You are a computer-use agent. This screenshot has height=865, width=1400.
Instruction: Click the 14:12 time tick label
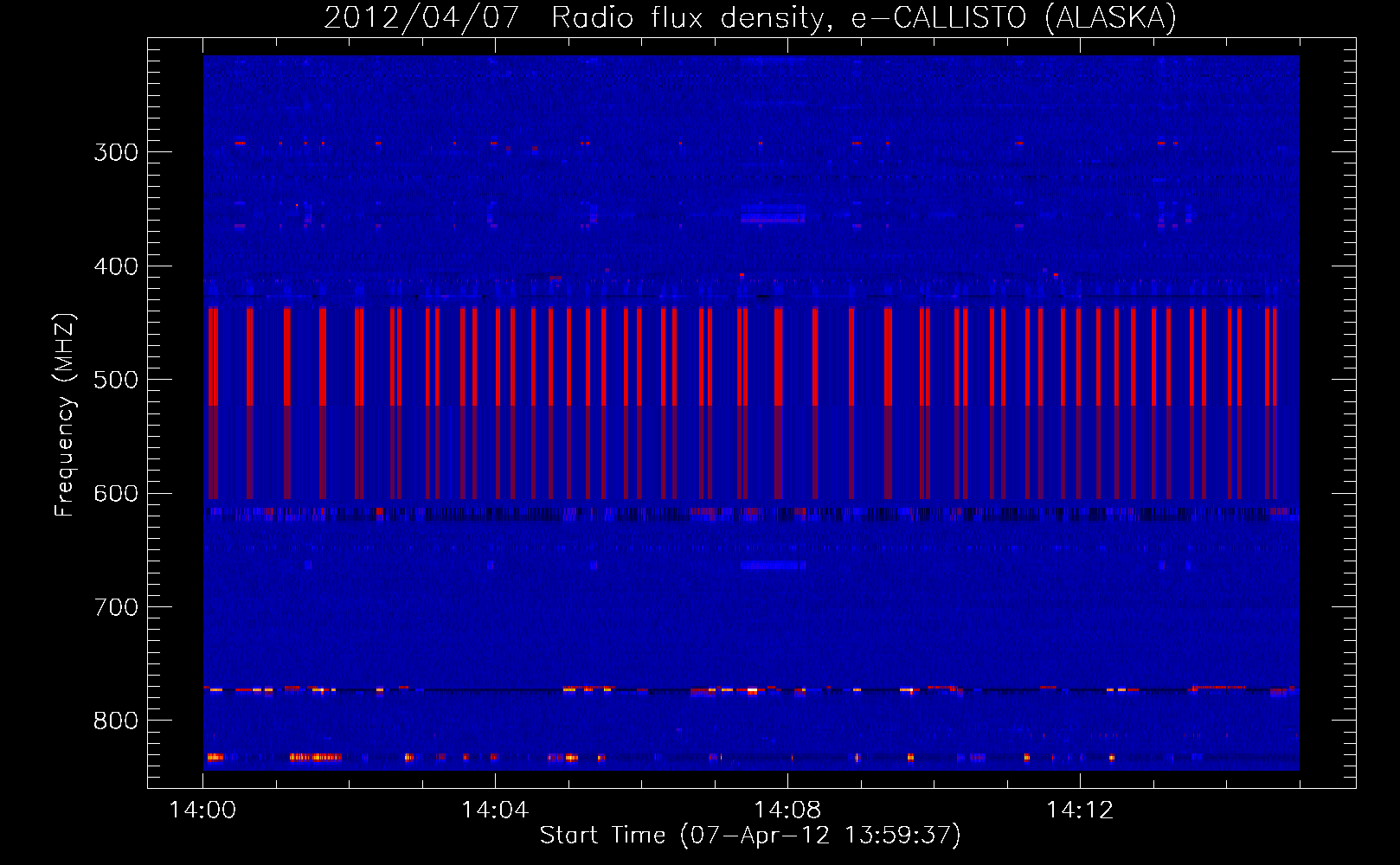point(1080,810)
